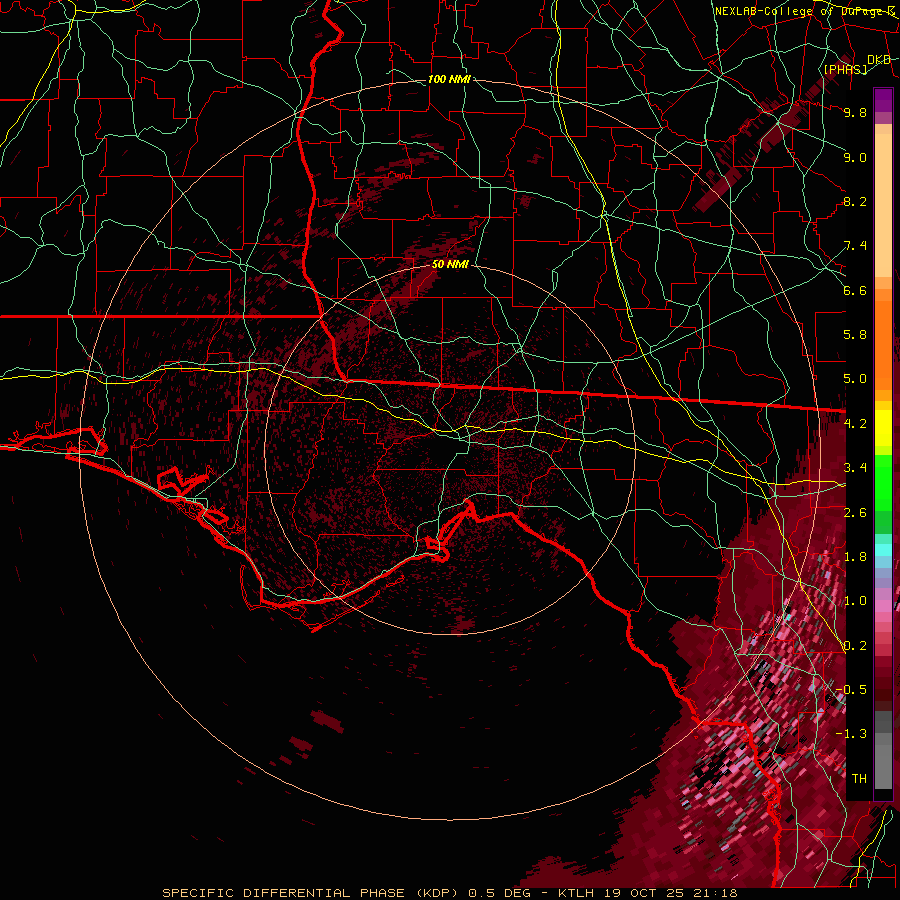
Task: Click the 1.0 value on the scale
Action: 855,601
